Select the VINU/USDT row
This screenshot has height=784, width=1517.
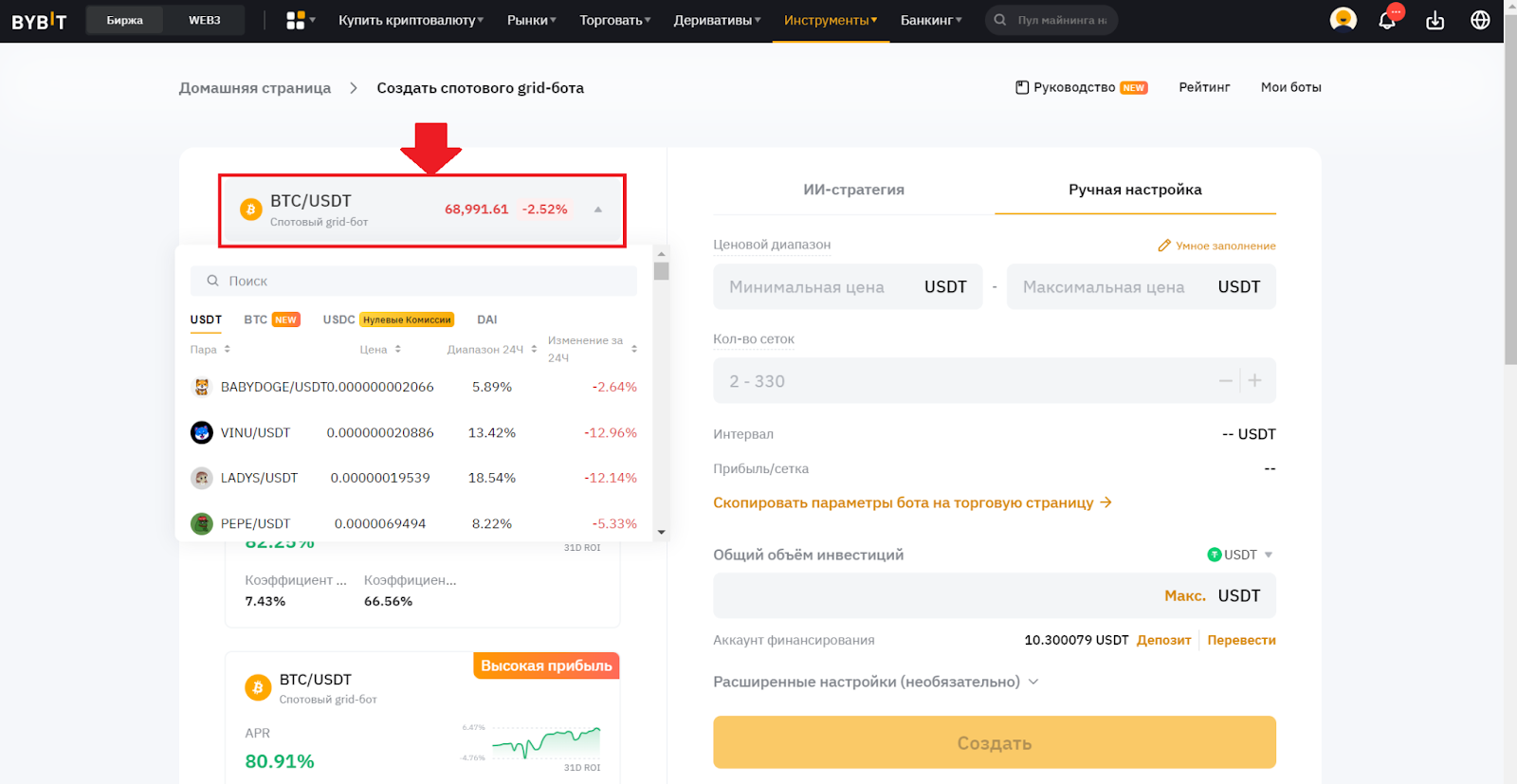(x=413, y=432)
